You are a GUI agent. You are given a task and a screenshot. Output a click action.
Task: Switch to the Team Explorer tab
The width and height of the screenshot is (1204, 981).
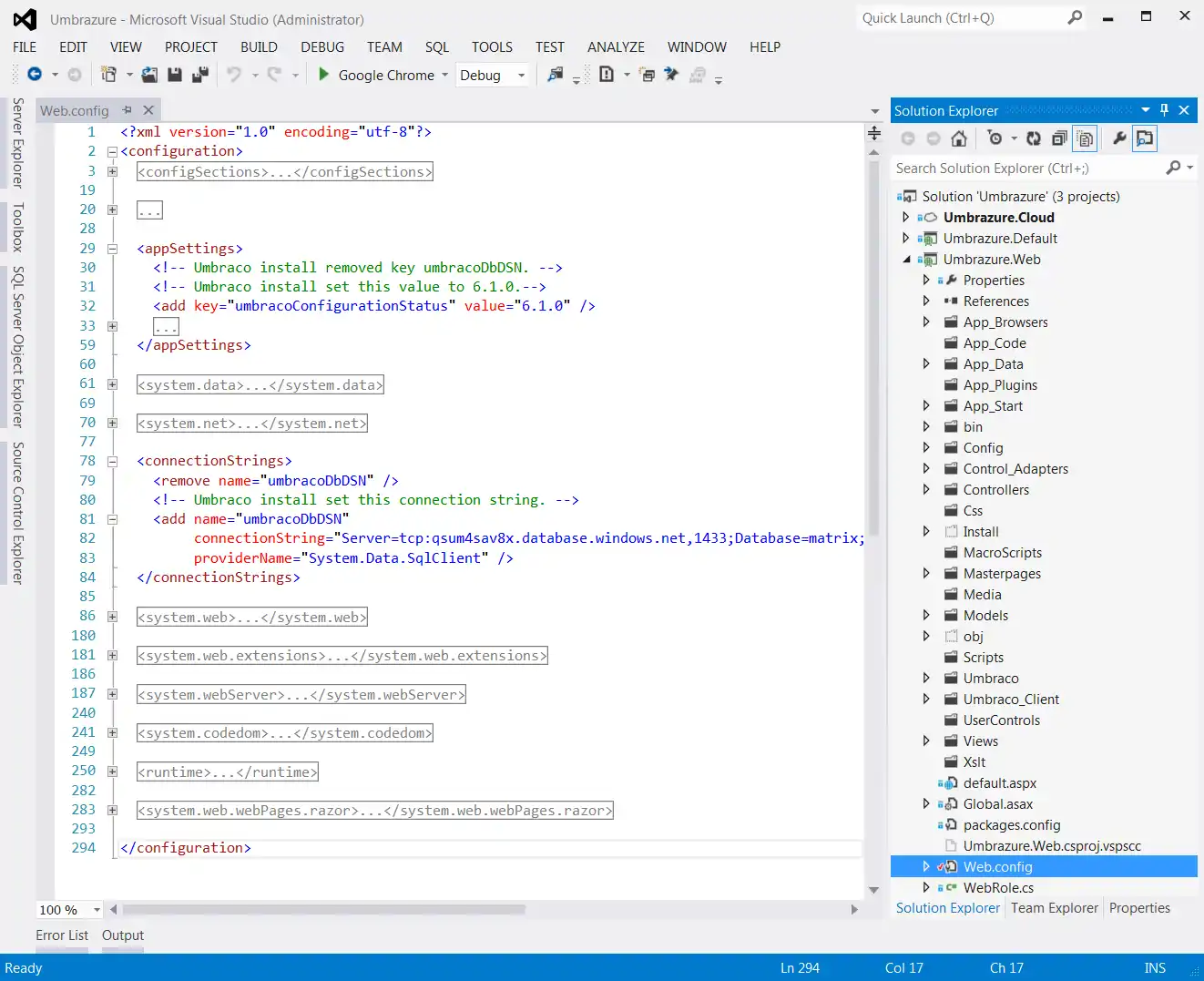click(1054, 907)
